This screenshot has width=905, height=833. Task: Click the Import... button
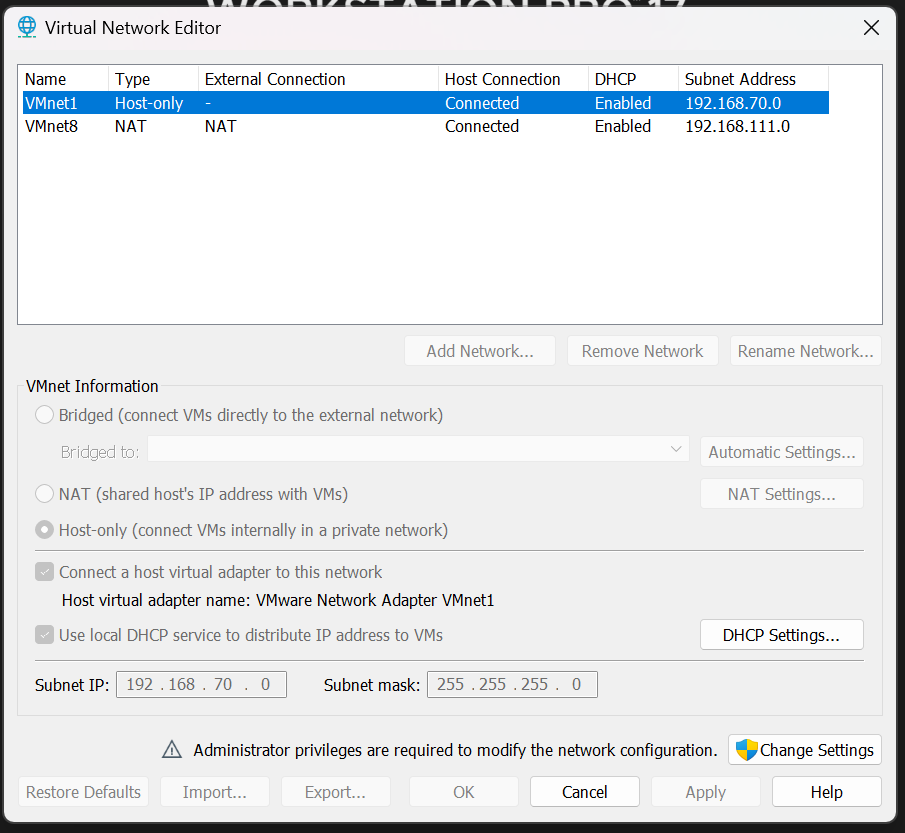pyautogui.click(x=215, y=791)
